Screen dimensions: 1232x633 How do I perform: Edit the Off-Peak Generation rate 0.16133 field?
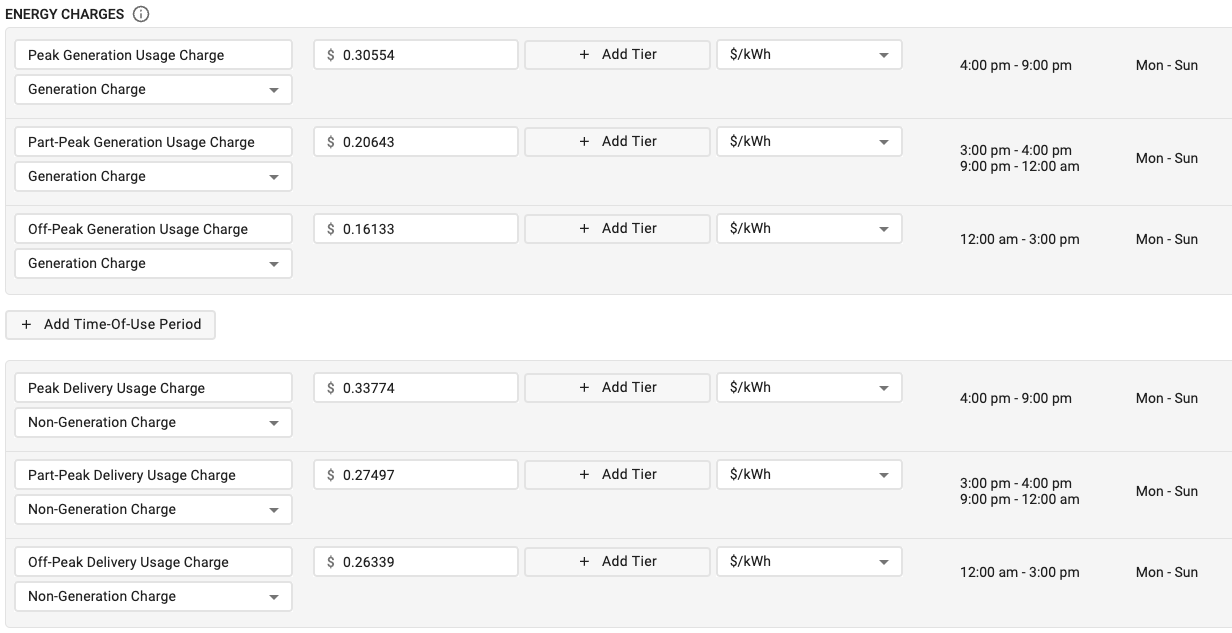416,229
